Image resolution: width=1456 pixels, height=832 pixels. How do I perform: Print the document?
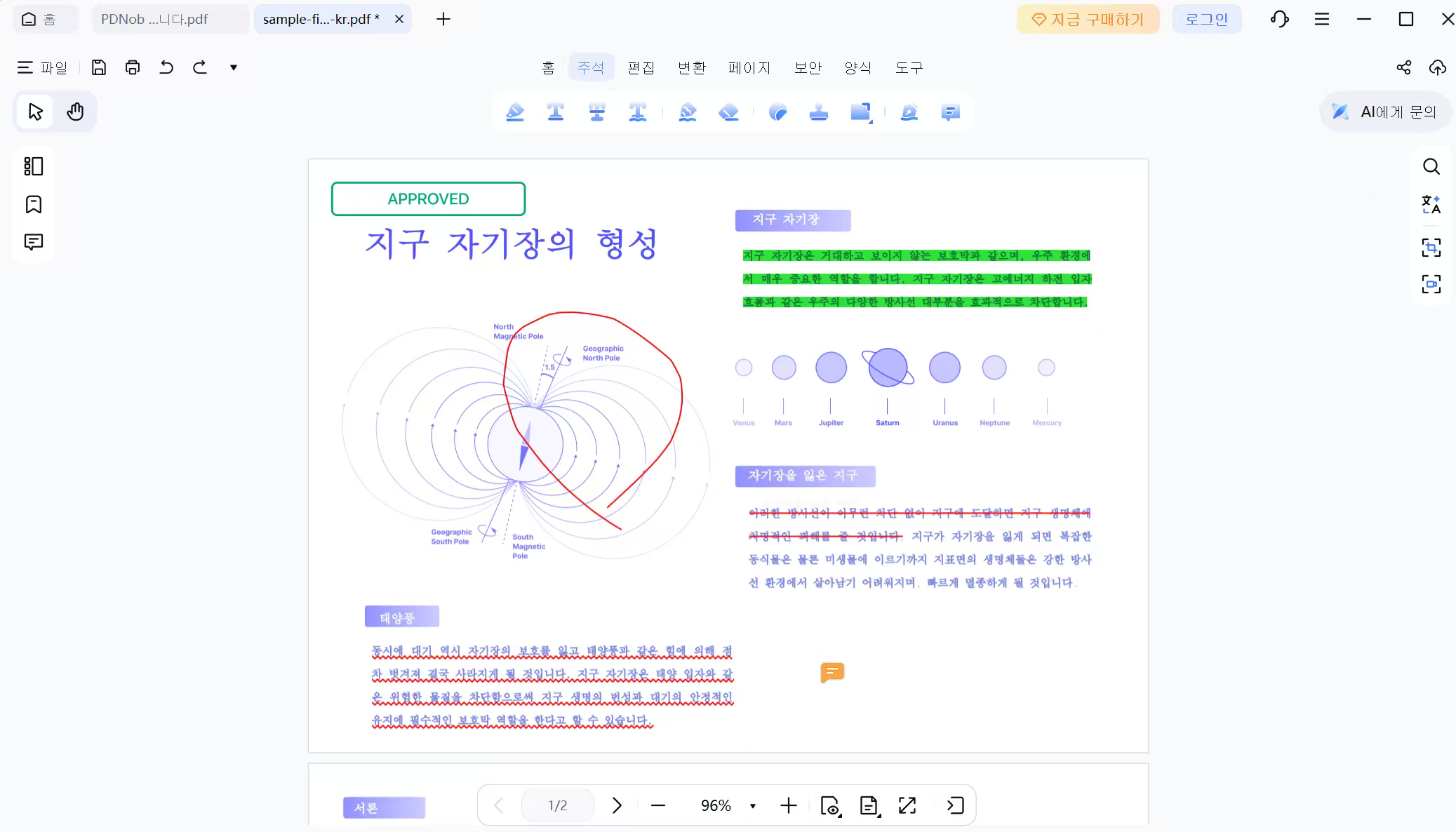(133, 67)
